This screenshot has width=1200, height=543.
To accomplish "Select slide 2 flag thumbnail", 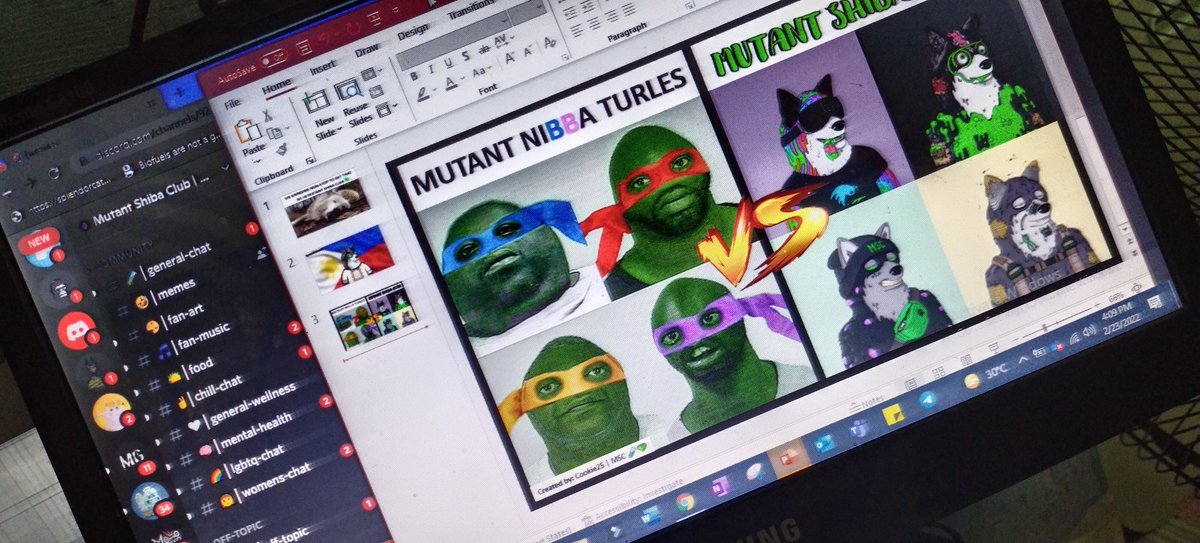I will (348, 259).
